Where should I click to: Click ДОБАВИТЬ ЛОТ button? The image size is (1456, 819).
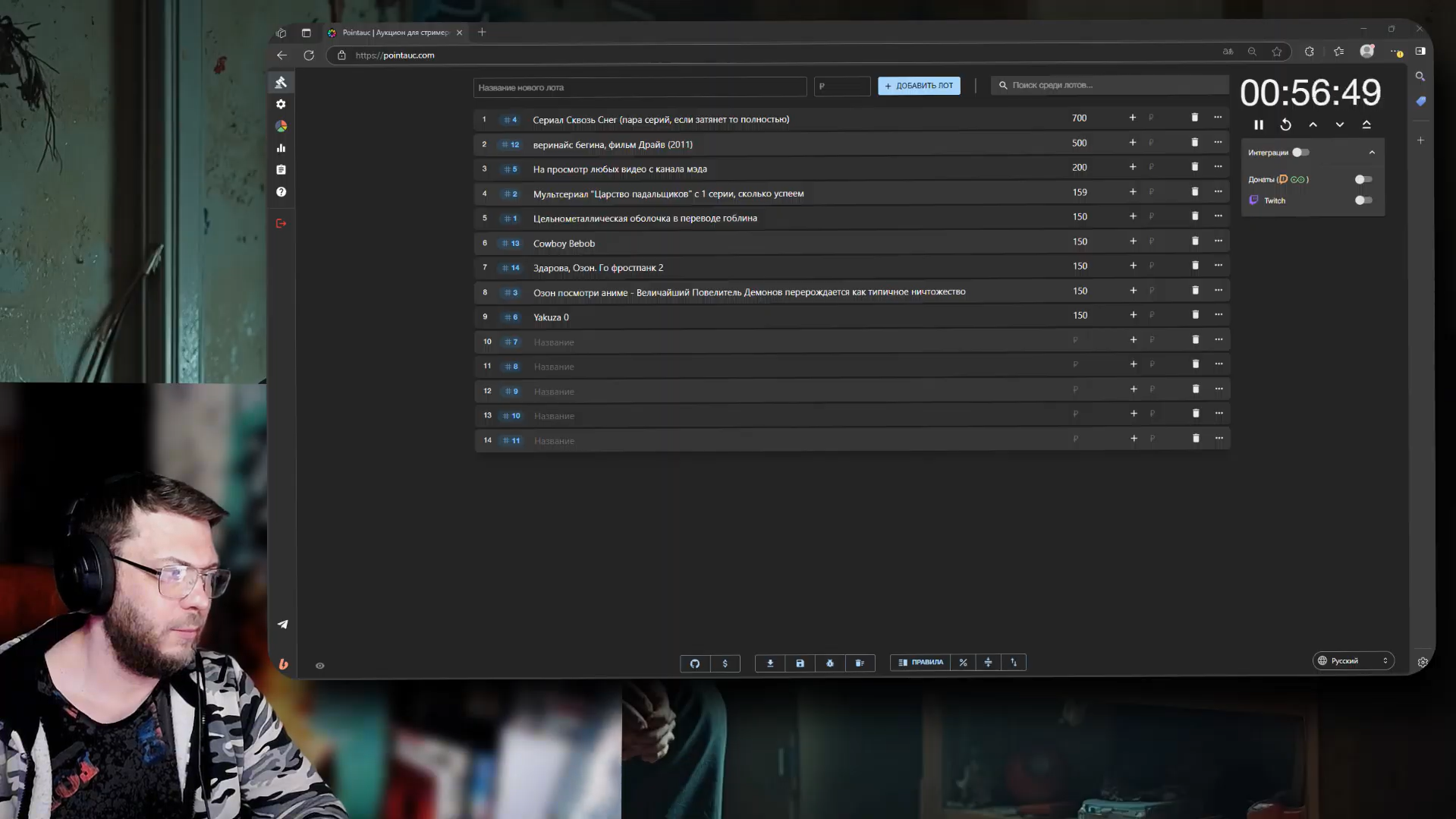[x=919, y=86]
